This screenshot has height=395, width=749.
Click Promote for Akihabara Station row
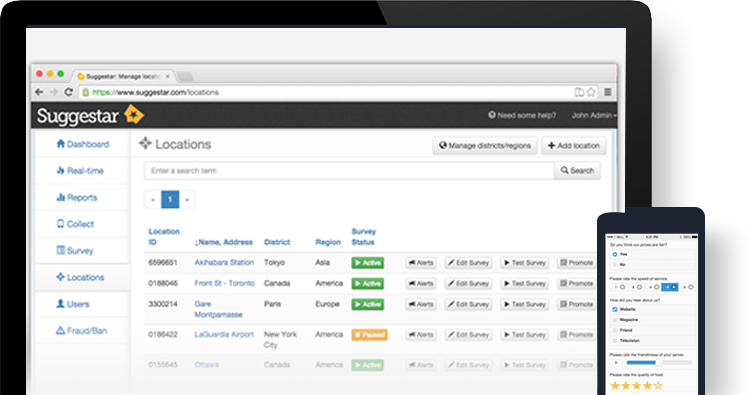tap(576, 263)
